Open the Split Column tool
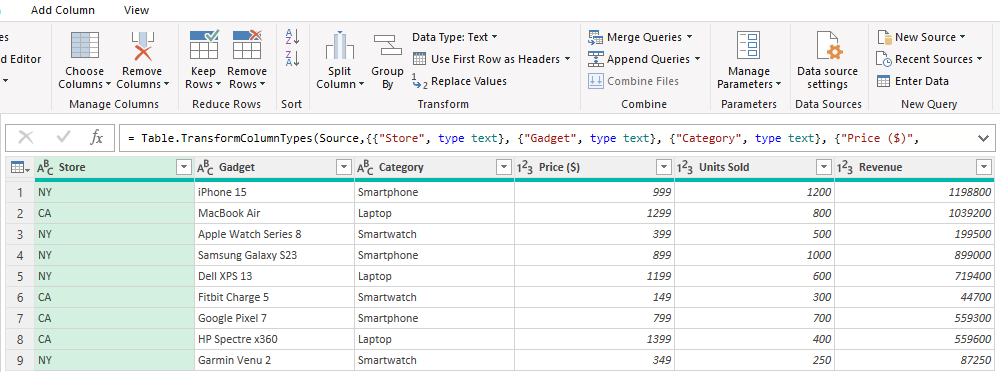1000x372 pixels. (340, 59)
